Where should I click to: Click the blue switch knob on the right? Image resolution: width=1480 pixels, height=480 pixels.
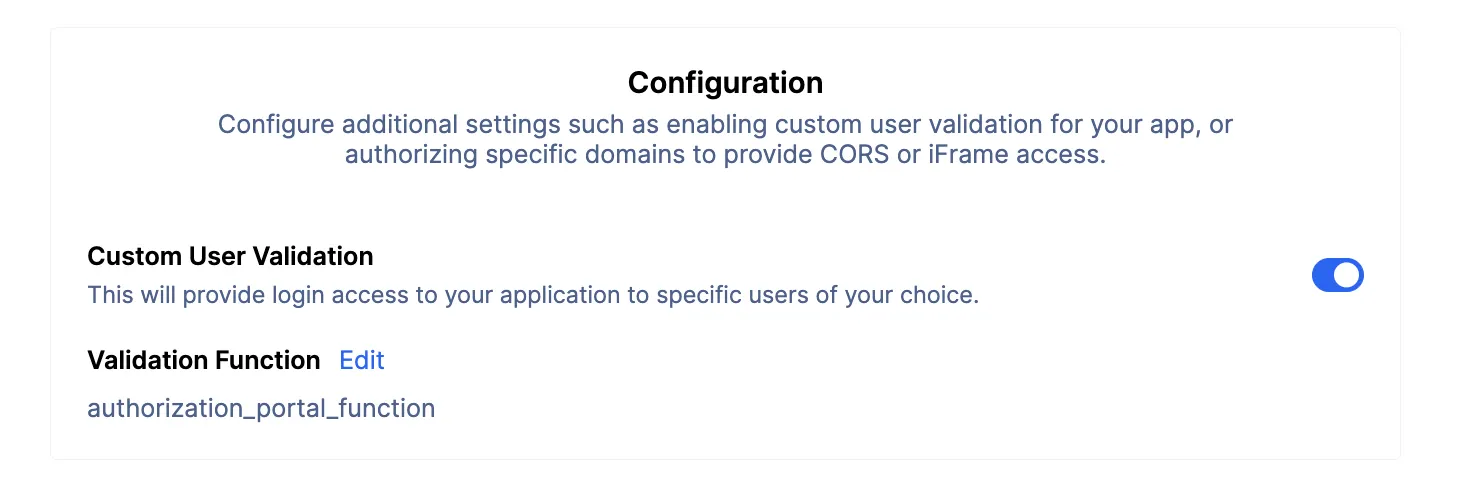[1347, 275]
